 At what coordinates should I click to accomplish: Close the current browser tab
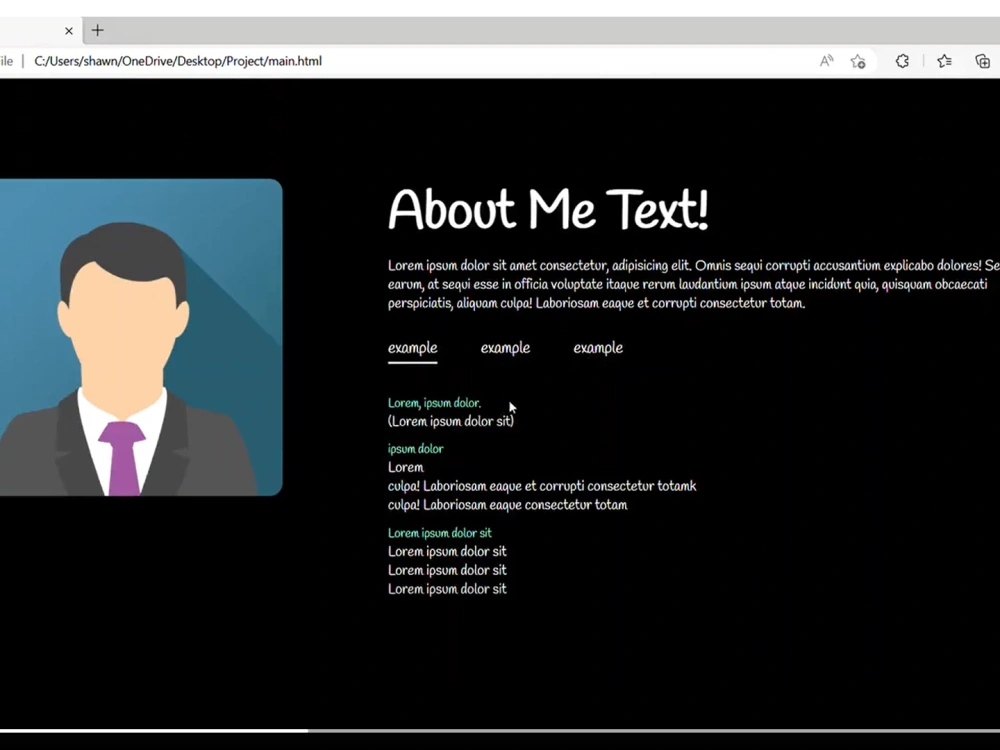pyautogui.click(x=69, y=31)
